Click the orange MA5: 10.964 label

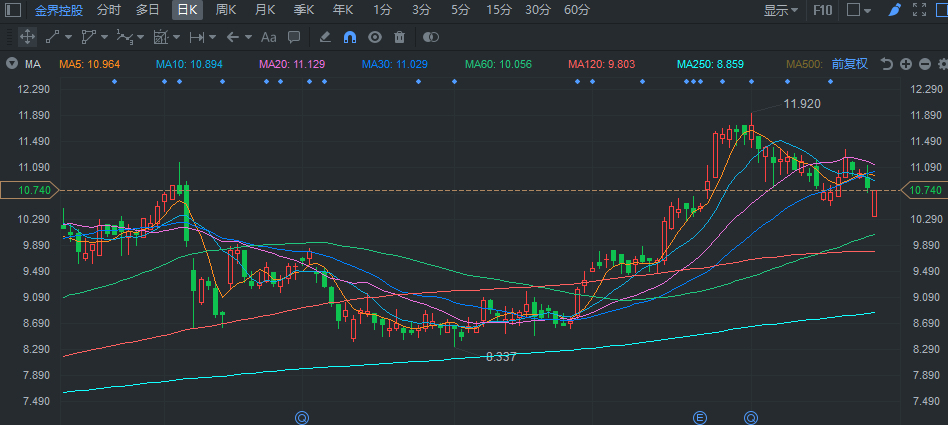(x=89, y=64)
